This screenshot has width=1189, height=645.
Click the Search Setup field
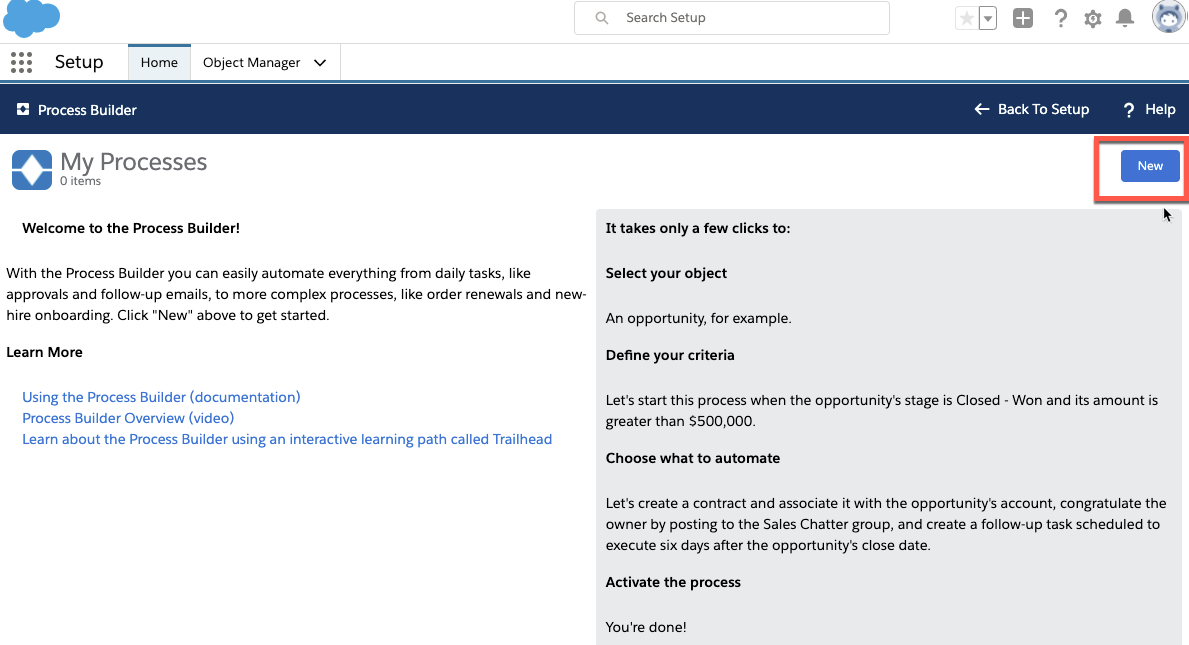coord(732,17)
